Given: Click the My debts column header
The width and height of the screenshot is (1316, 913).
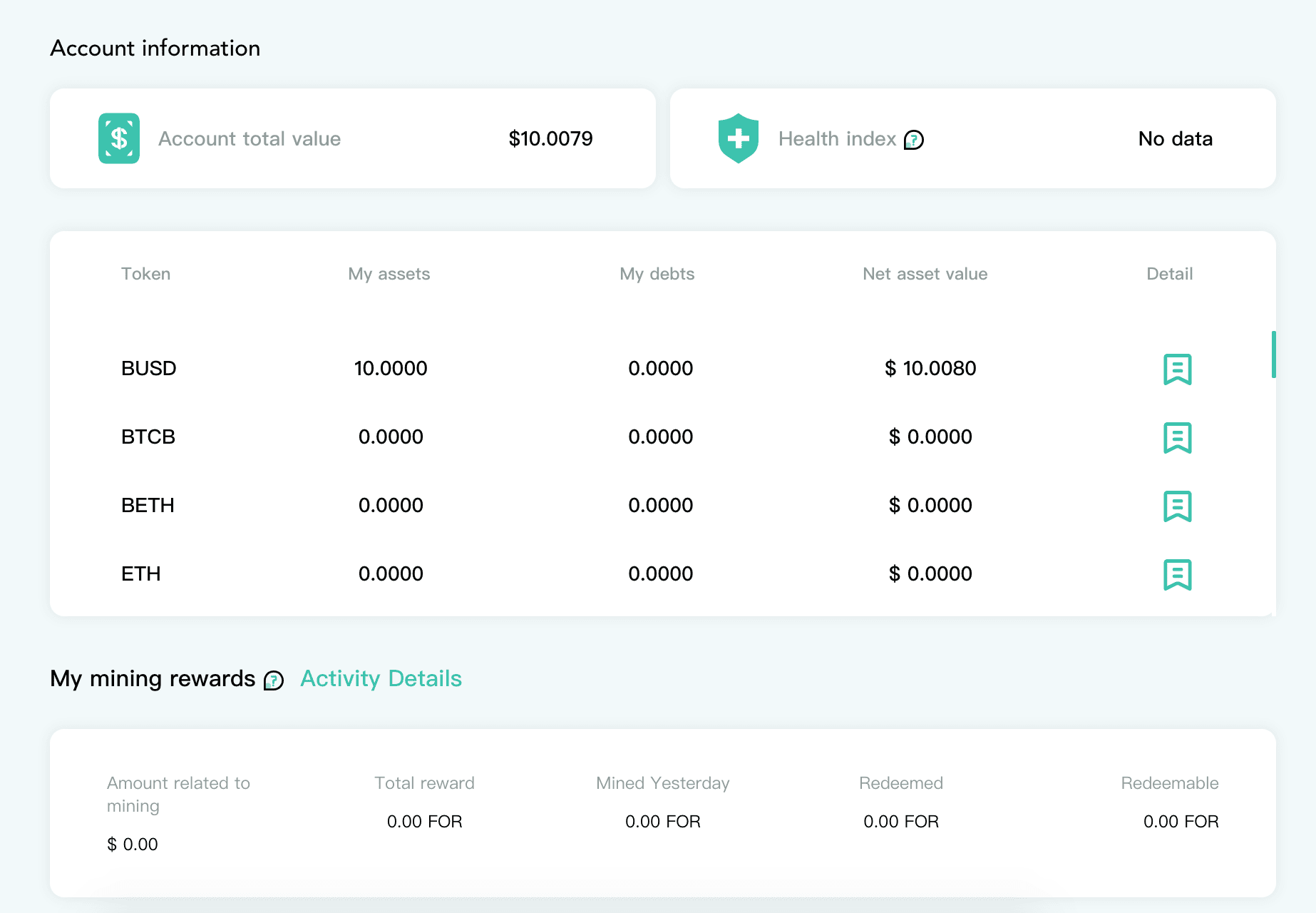Looking at the screenshot, I should 657,274.
